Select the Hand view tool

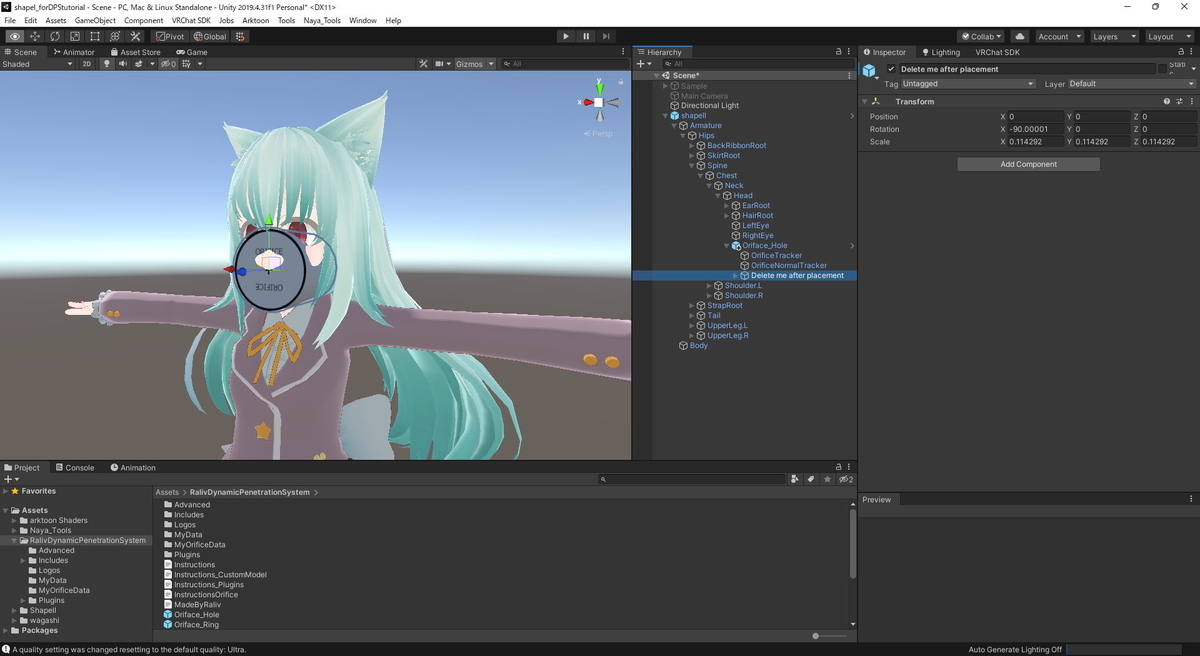pos(14,35)
